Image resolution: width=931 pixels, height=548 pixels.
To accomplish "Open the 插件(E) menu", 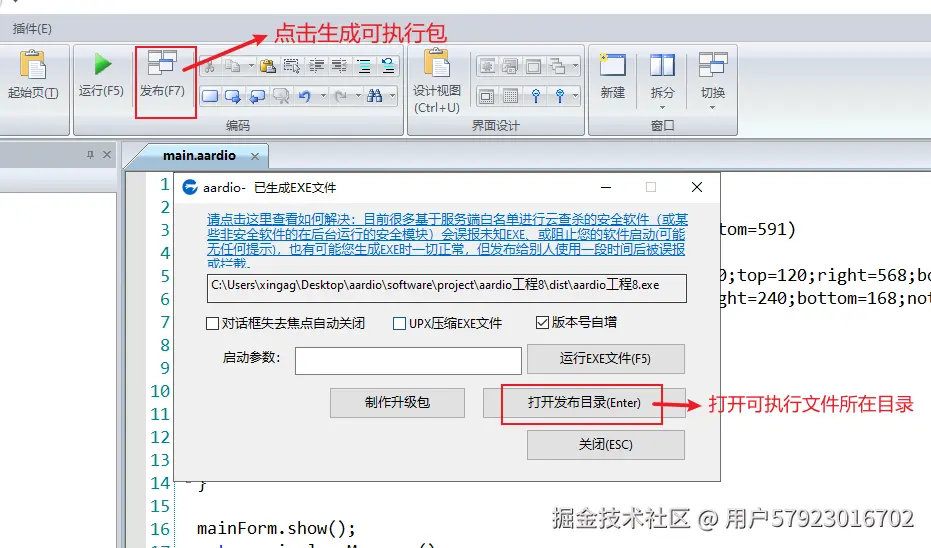I will [32, 28].
